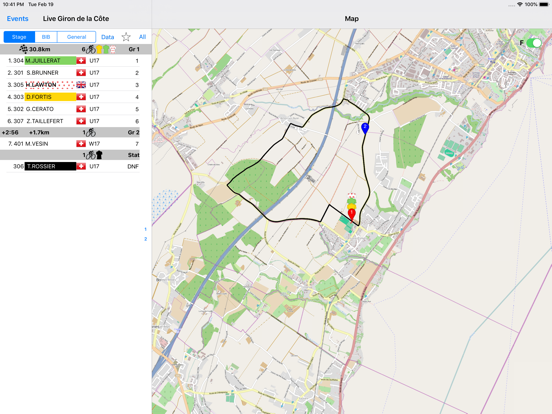This screenshot has width=552, height=414.
Task: Tap the polka dot jersey icon in header
Action: 113,49
